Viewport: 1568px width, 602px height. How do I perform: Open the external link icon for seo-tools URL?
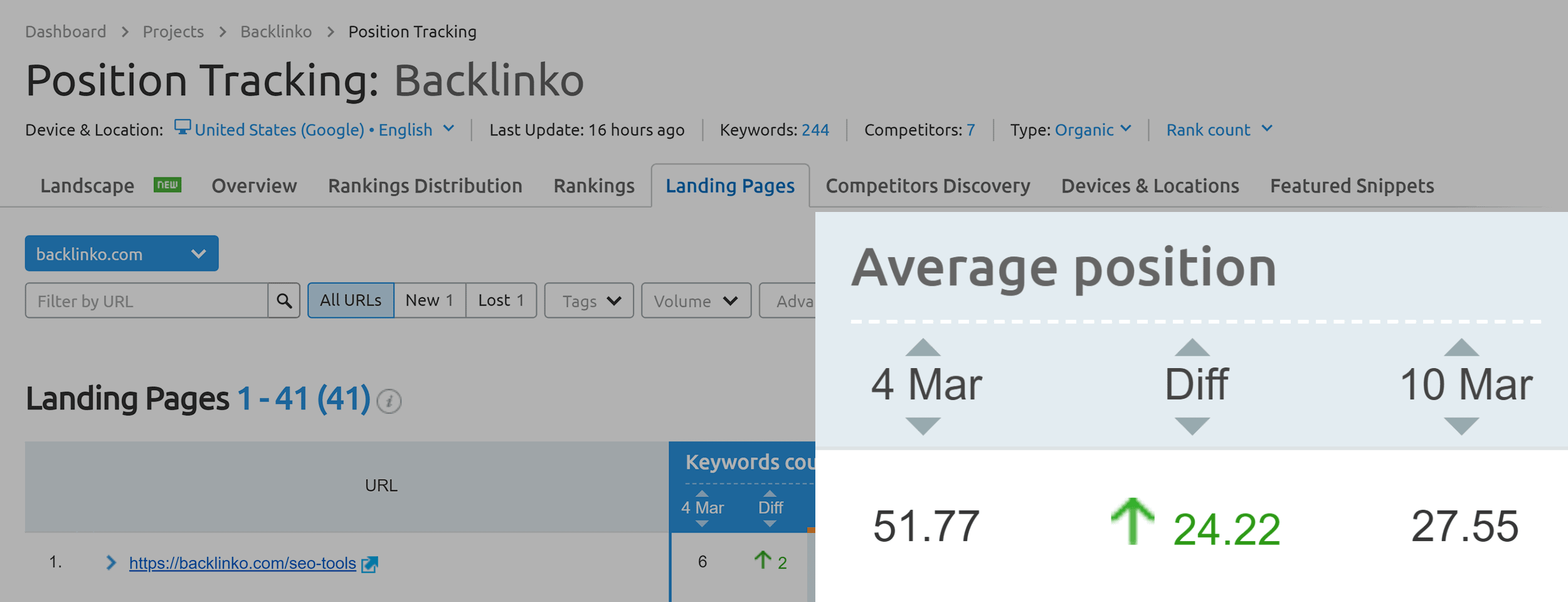coord(370,564)
